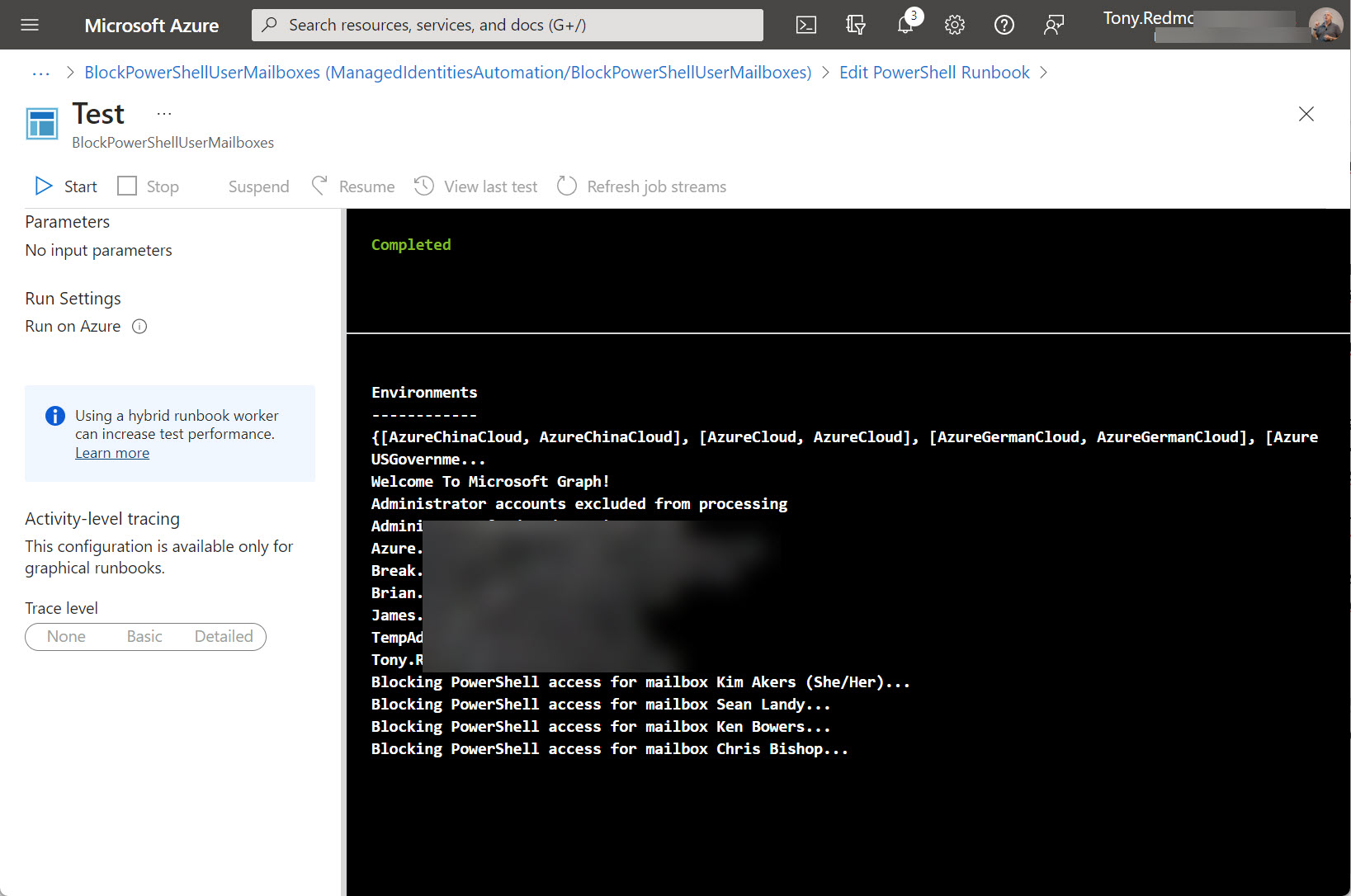Screen dimensions: 1351x896
Task: Select the Basic trace level
Action: pyautogui.click(x=144, y=636)
